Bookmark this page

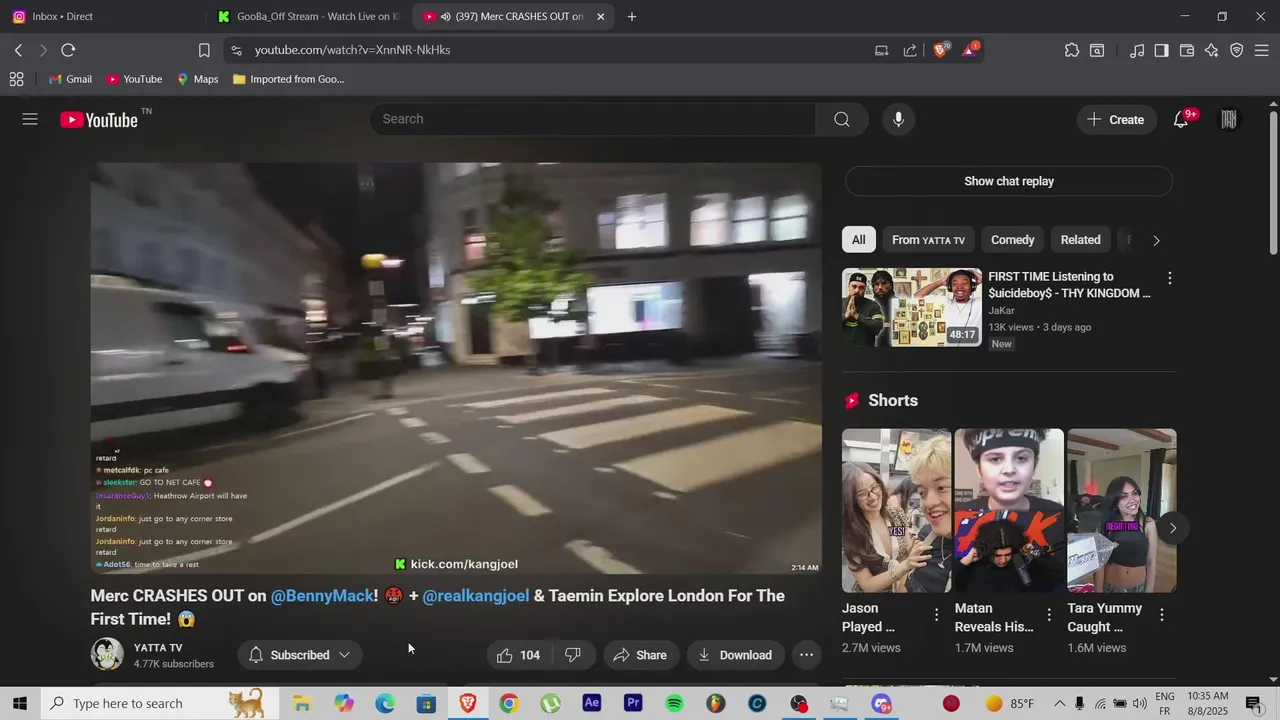pyautogui.click(x=204, y=50)
